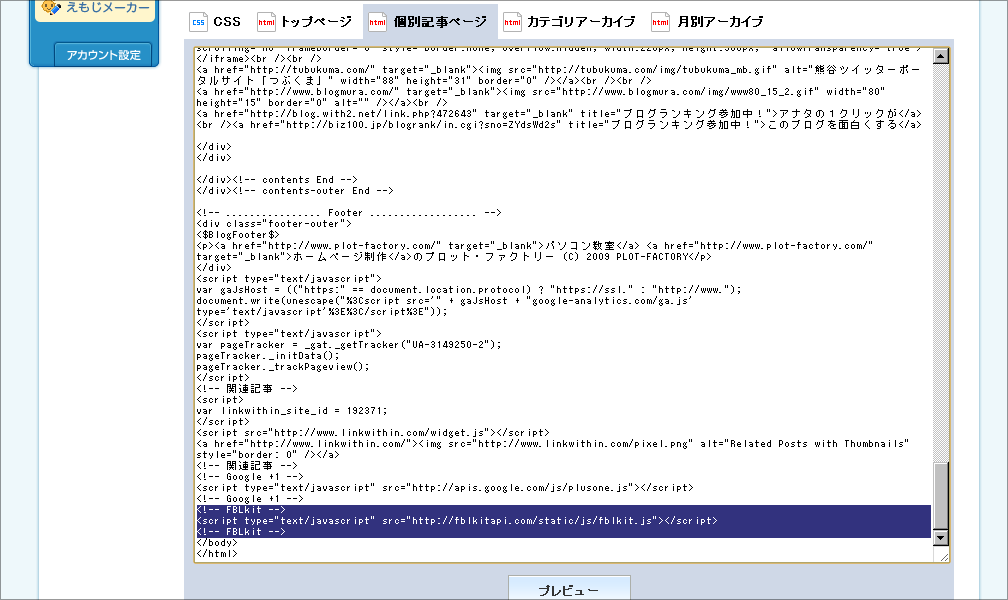Click the えもじメーカー banner

point(95,9)
